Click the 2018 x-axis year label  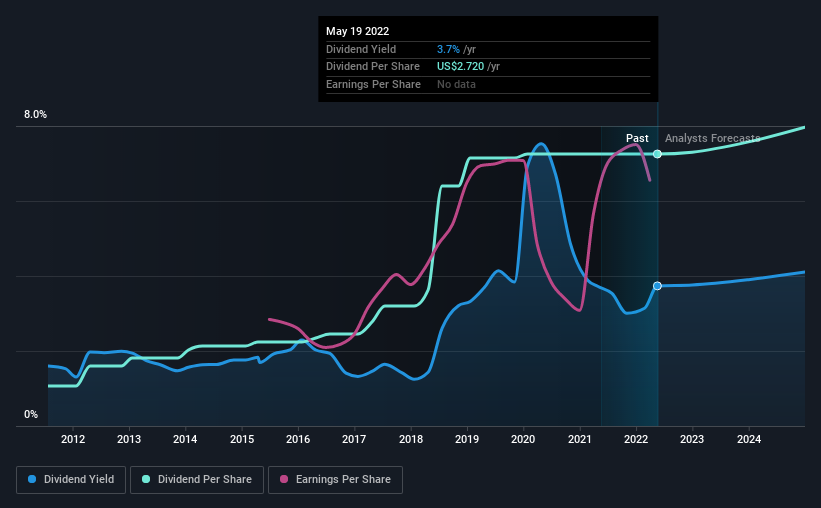(411, 439)
